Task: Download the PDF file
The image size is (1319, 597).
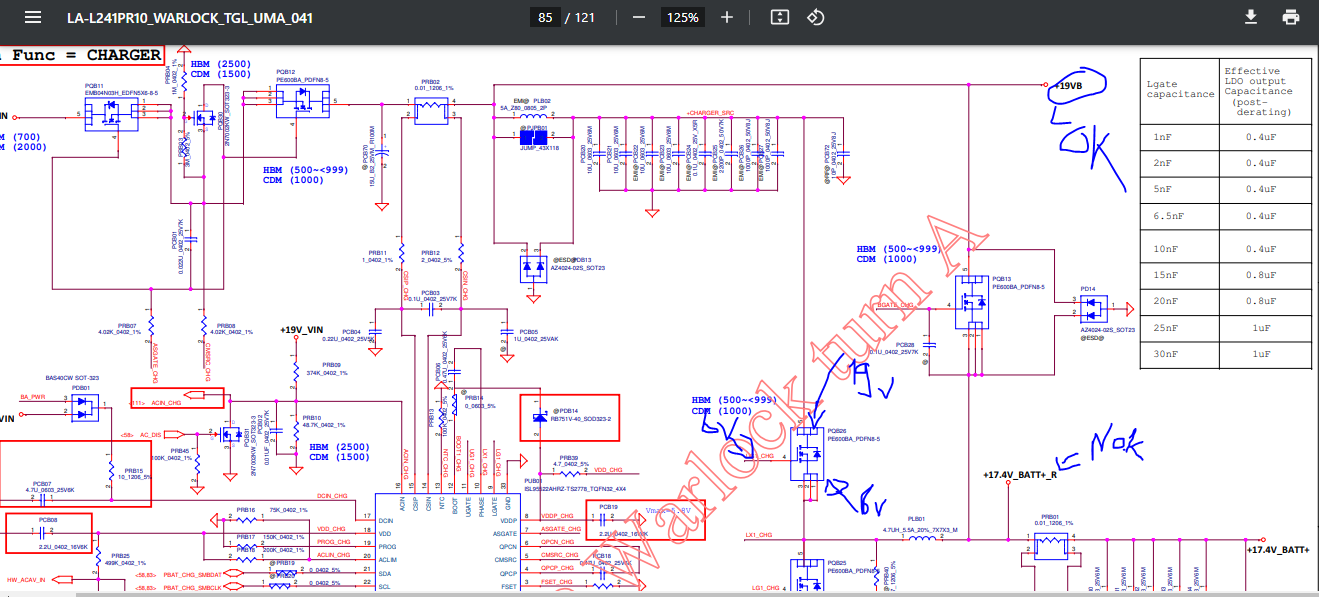Action: (1250, 18)
